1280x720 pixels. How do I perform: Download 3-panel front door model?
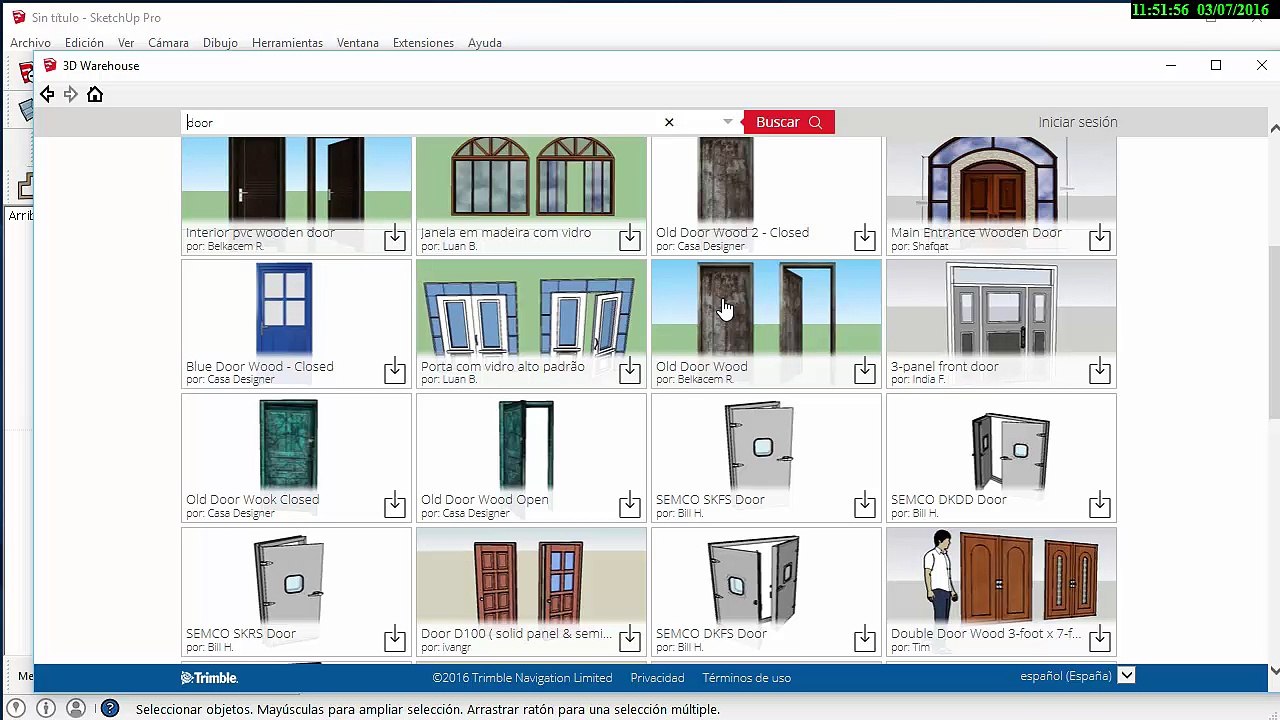1100,371
